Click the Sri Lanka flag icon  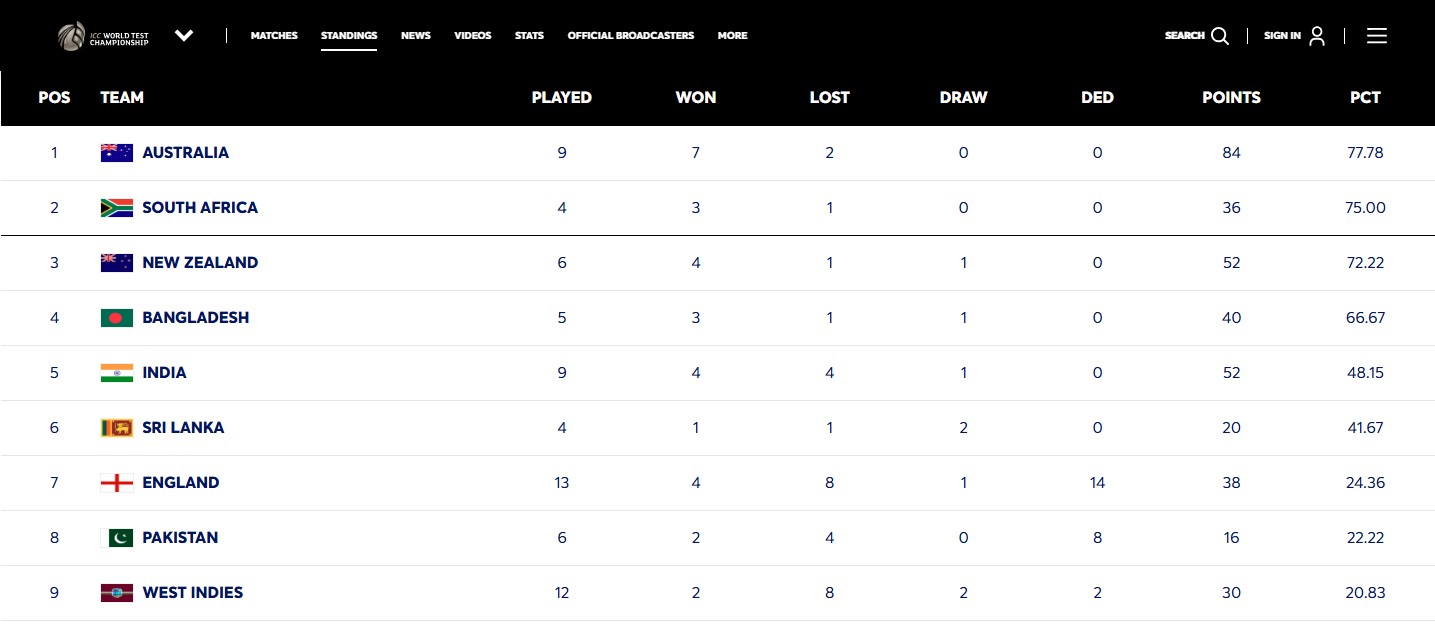pyautogui.click(x=117, y=428)
